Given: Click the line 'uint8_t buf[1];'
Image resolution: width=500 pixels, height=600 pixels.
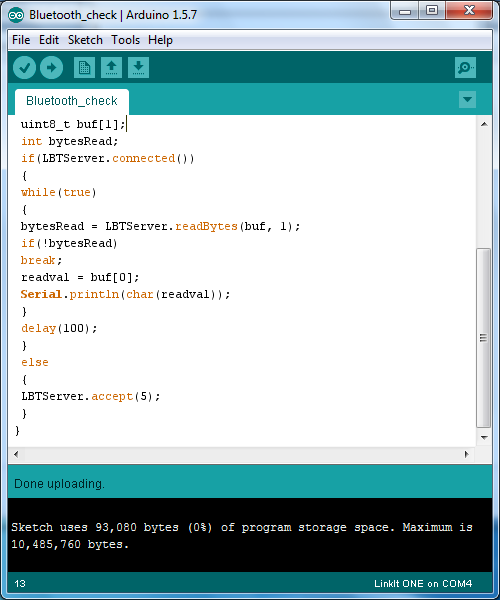Looking at the screenshot, I should (73, 124).
